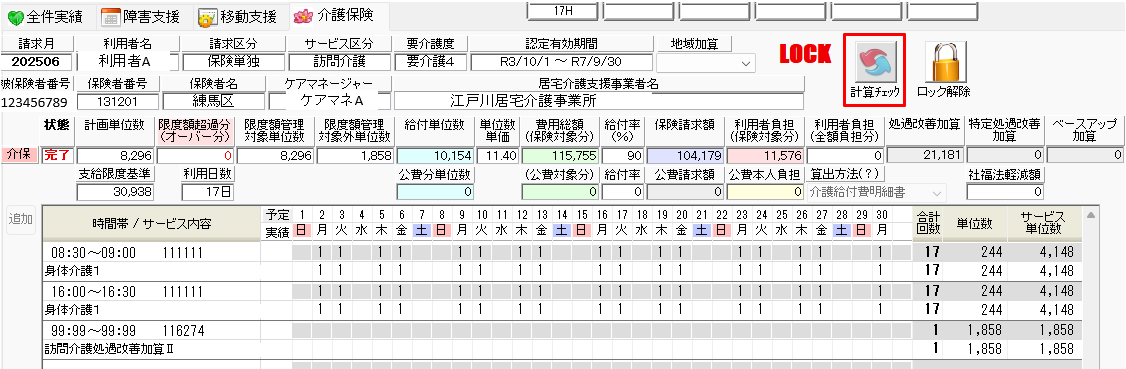Screen dimensions: 1126x369
Task: Click the 限度額超過分 value 0
Action: click(x=196, y=155)
